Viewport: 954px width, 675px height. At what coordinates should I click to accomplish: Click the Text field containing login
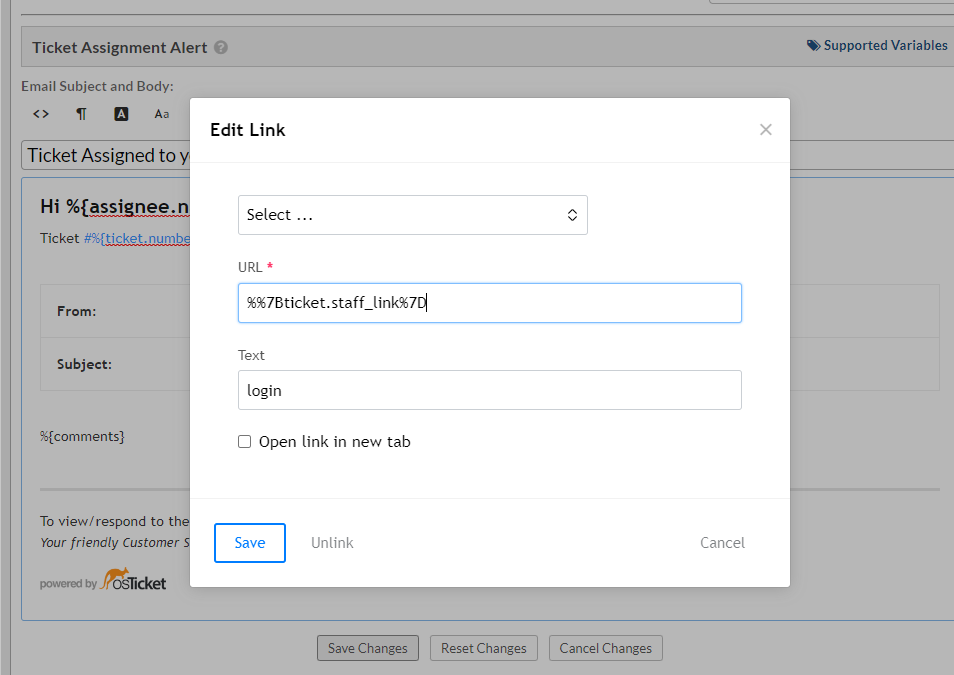click(489, 390)
